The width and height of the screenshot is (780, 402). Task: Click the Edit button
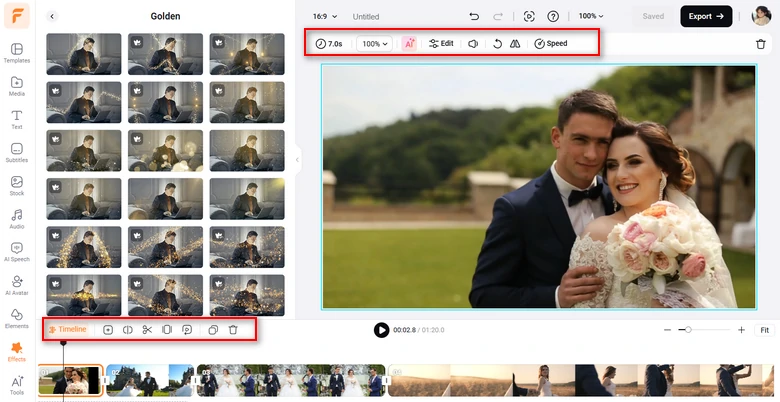pyautogui.click(x=441, y=44)
